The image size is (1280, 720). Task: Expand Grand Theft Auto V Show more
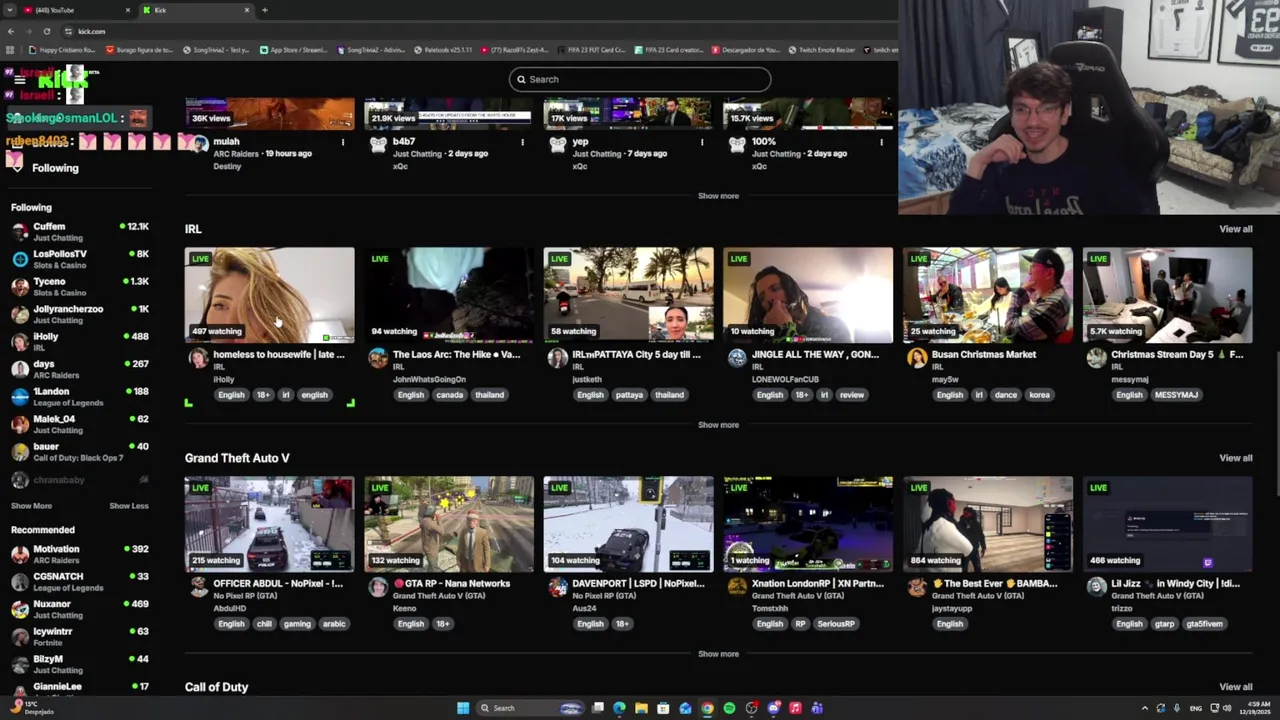tap(718, 654)
